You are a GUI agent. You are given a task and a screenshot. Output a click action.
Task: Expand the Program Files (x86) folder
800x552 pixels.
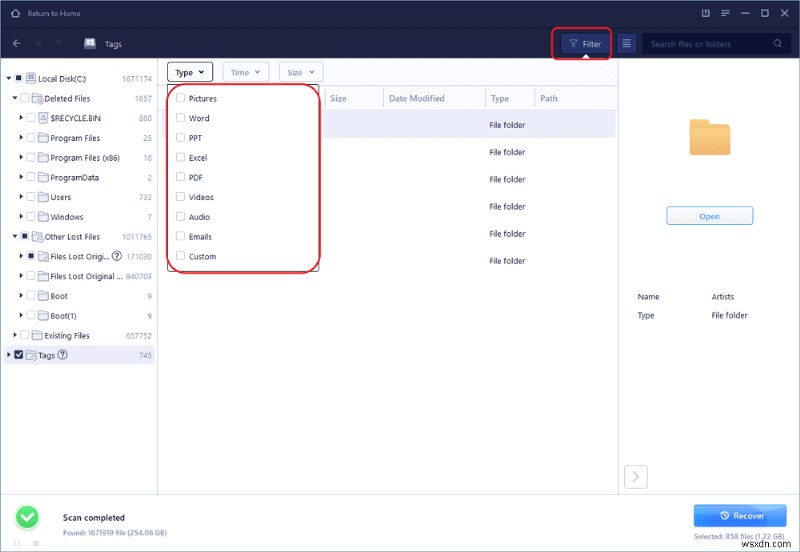[21, 157]
